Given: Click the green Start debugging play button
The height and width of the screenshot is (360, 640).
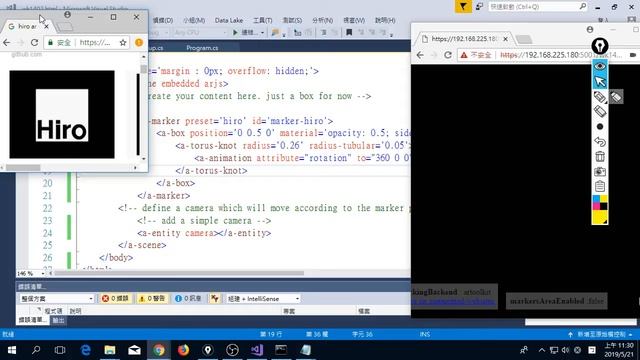Looking at the screenshot, I should point(236,32).
